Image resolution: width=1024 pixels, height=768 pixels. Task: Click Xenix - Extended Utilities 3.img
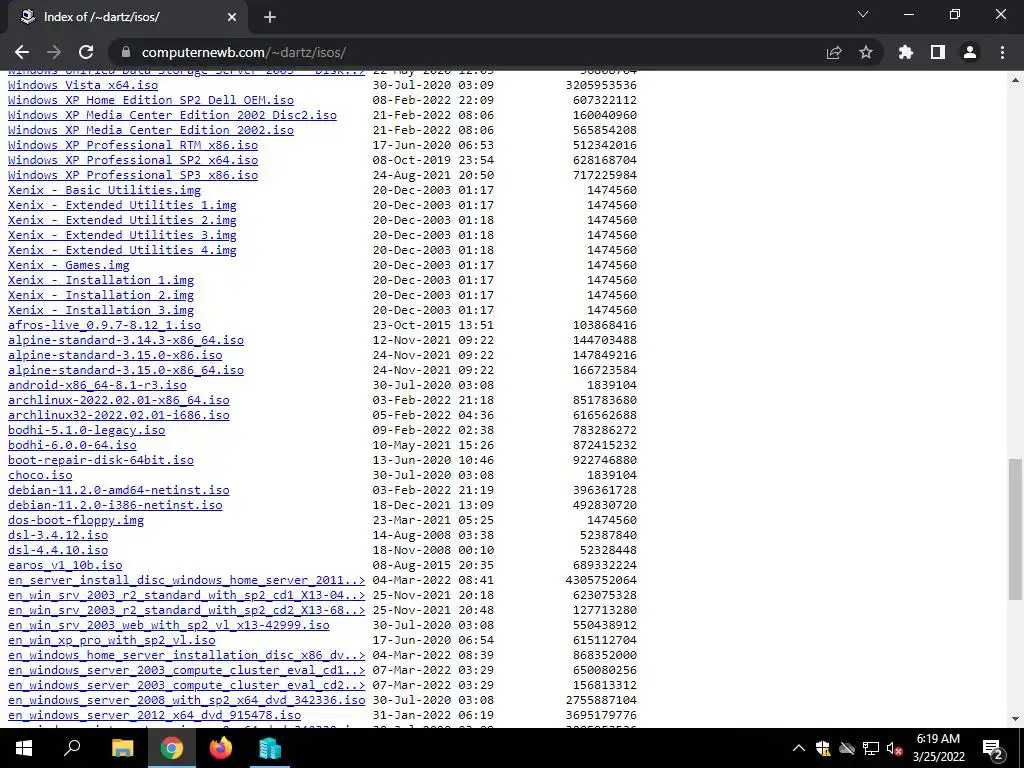(x=122, y=235)
